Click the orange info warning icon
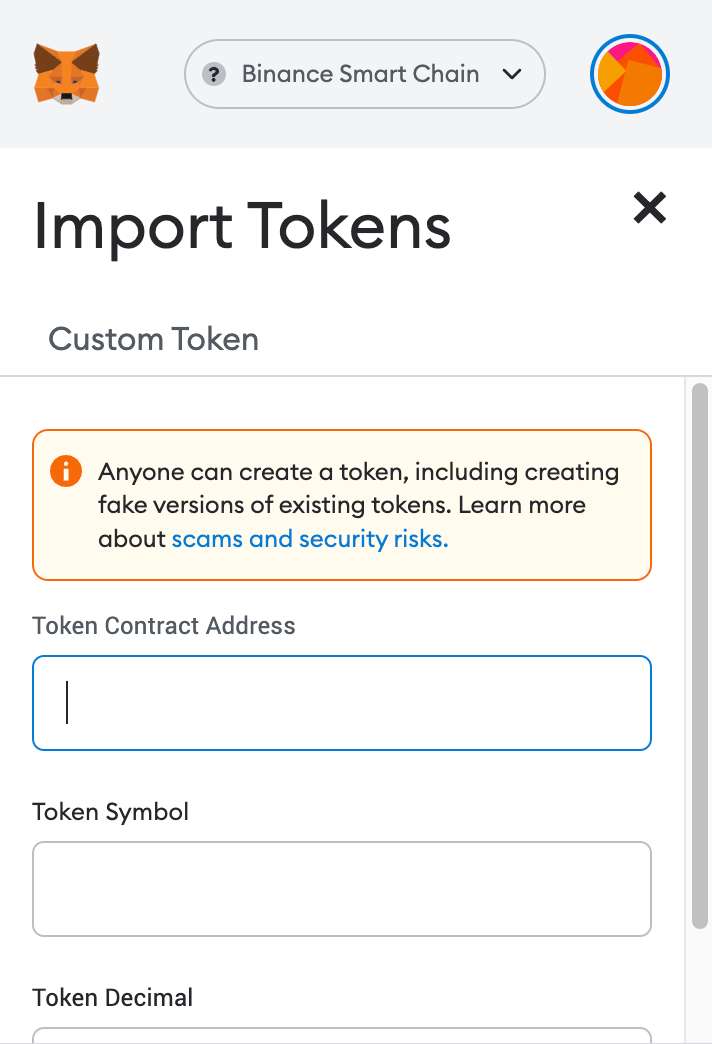Image resolution: width=712 pixels, height=1044 pixels. (65, 471)
